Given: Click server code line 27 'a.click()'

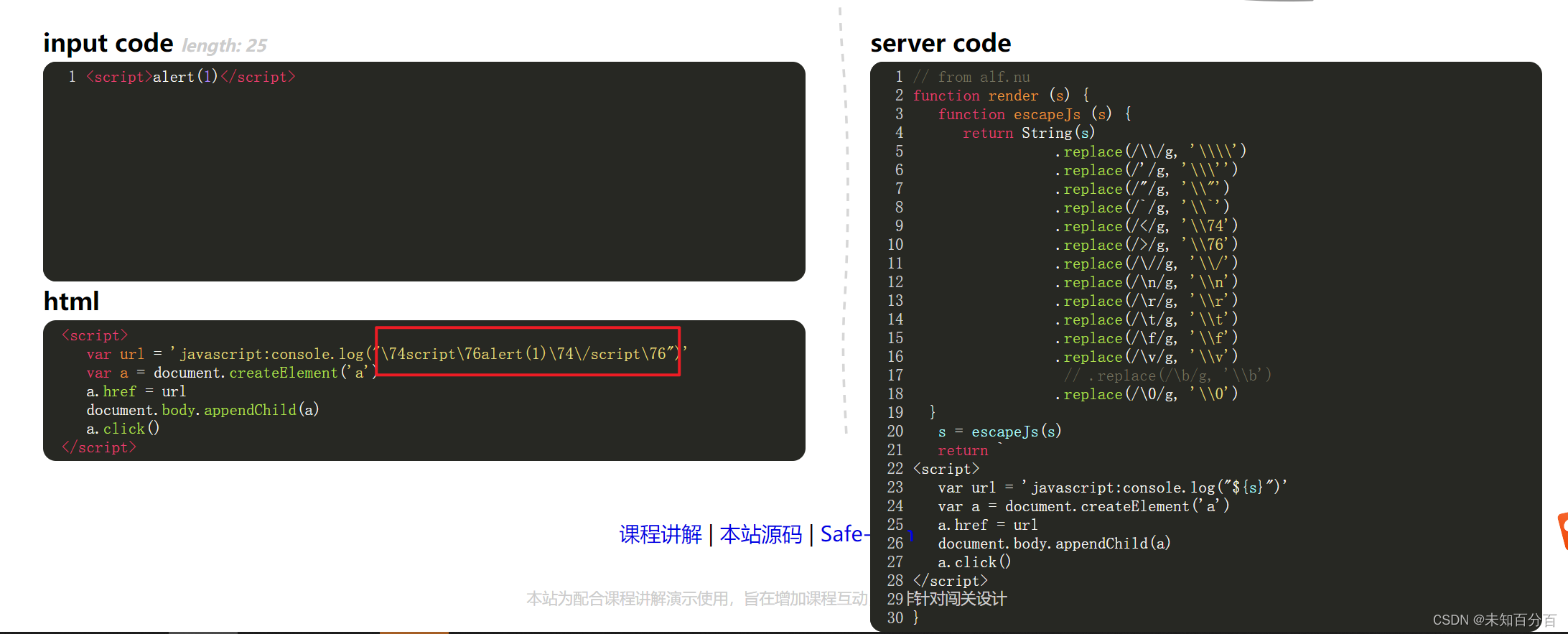Looking at the screenshot, I should 974,562.
